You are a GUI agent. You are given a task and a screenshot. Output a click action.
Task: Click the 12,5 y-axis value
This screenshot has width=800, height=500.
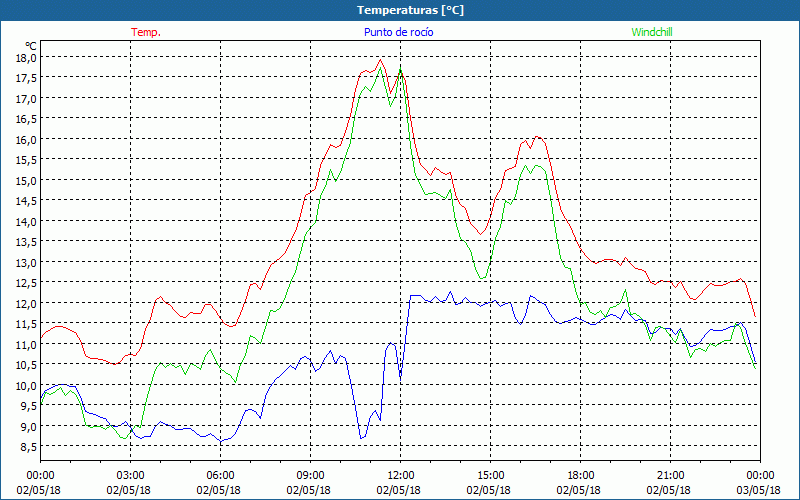pyautogui.click(x=26, y=283)
